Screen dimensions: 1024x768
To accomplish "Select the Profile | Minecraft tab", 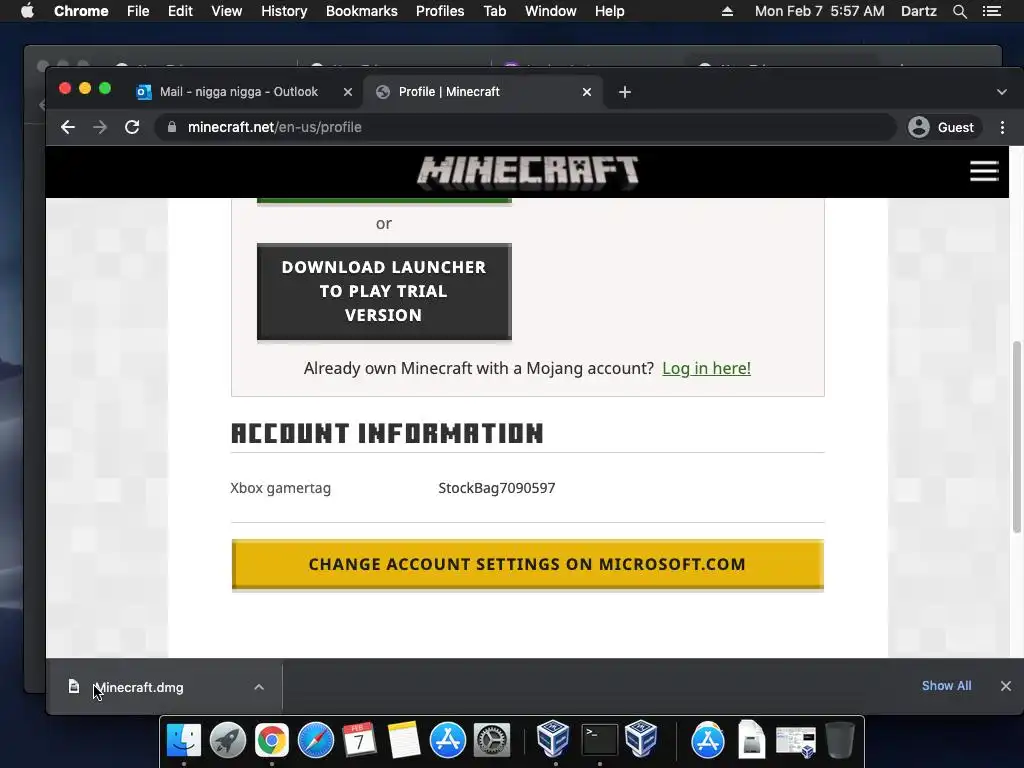I will [483, 92].
